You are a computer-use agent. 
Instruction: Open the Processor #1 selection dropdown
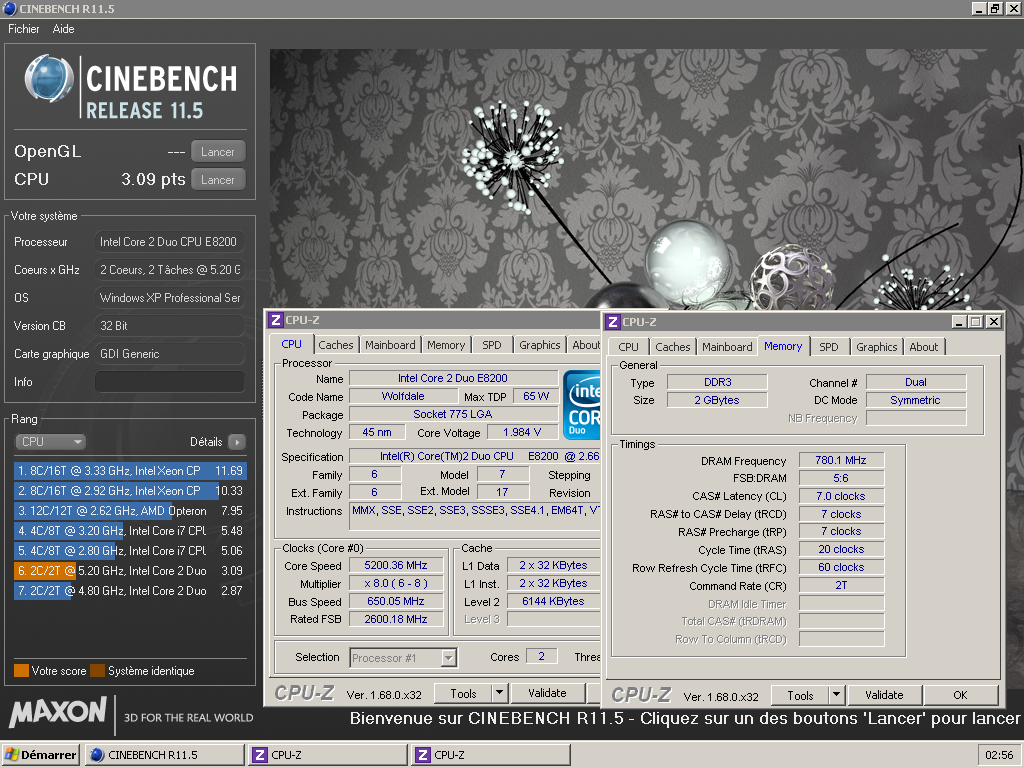pos(403,658)
